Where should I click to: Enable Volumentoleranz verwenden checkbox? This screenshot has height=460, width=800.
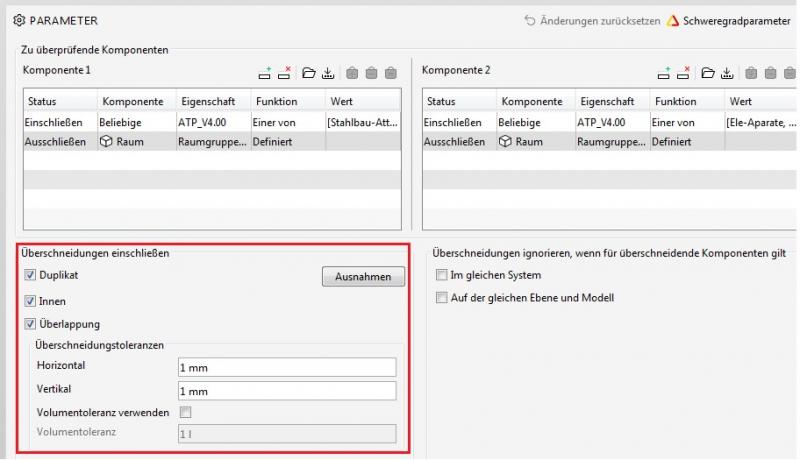click(x=185, y=411)
